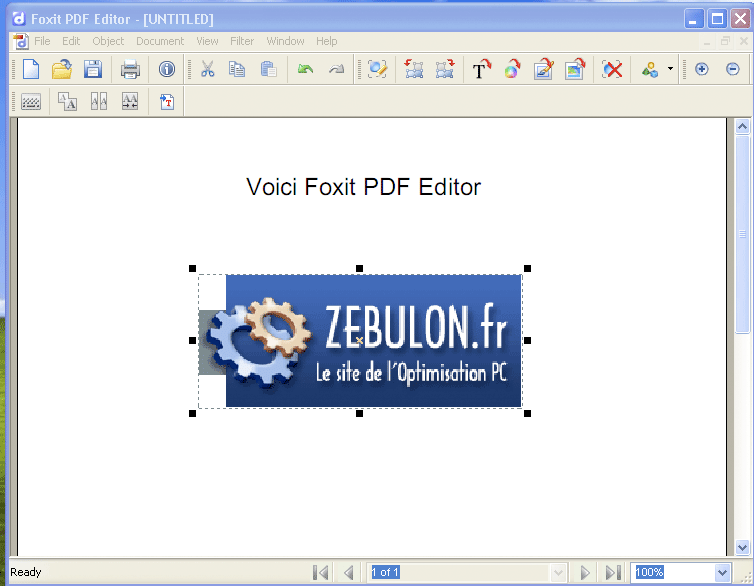
Task: Open the File menu
Action: pyautogui.click(x=42, y=41)
